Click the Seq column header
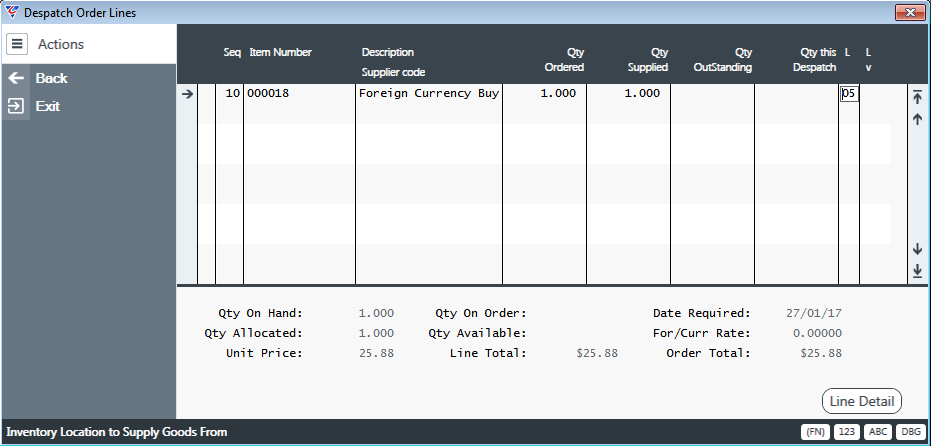 232,52
